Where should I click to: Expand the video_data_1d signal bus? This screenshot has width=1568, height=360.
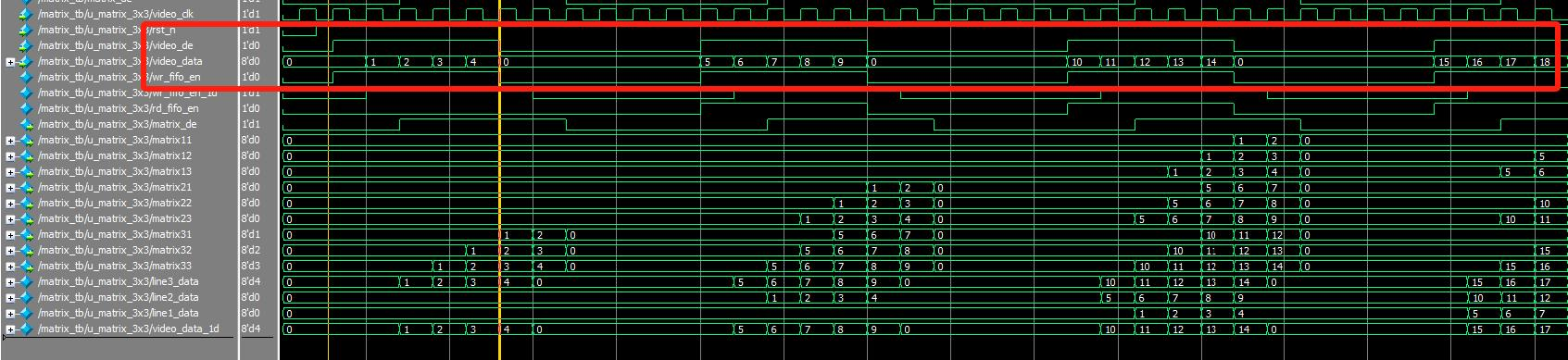[10, 329]
